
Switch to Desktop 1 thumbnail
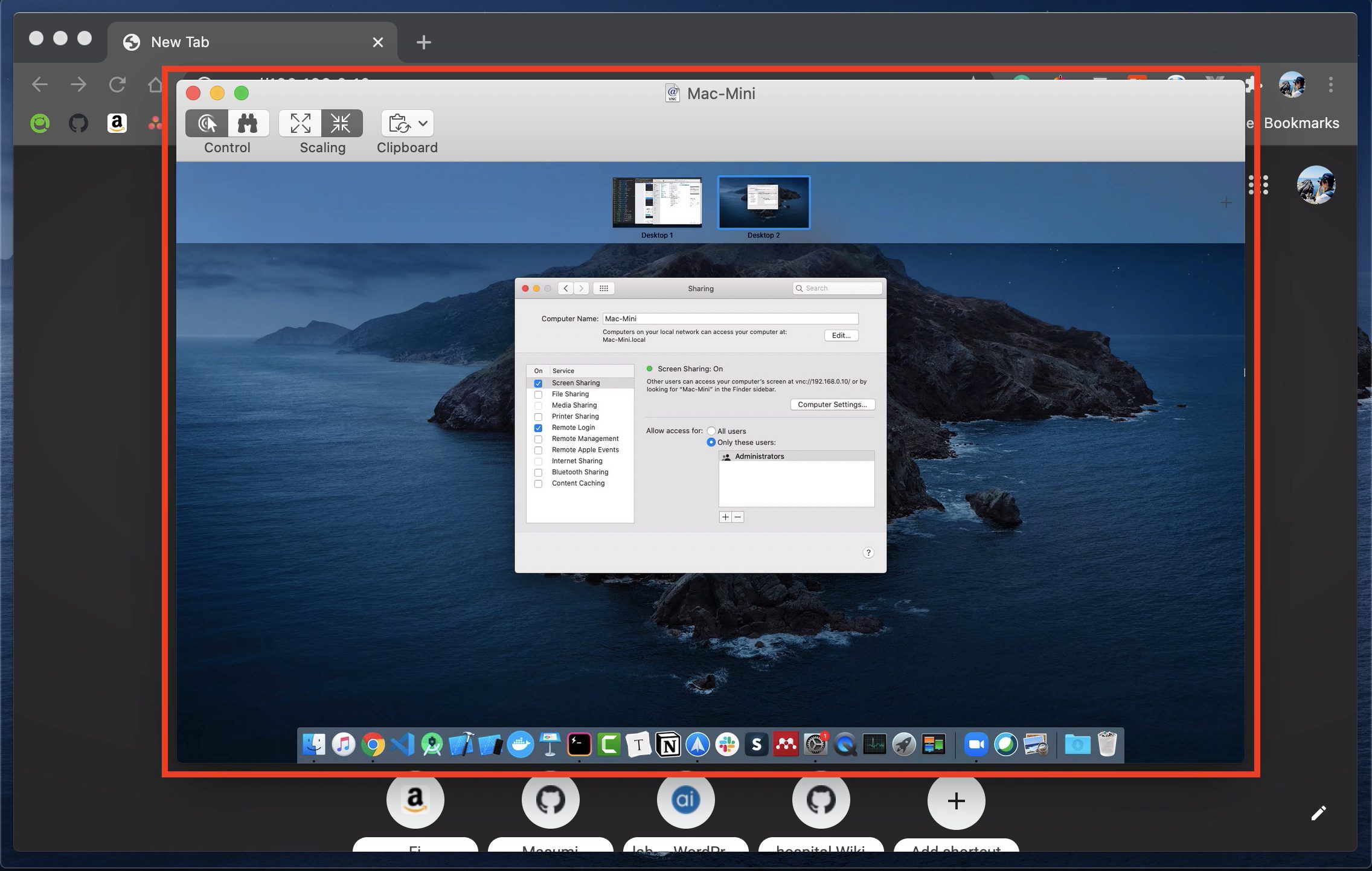pos(657,202)
